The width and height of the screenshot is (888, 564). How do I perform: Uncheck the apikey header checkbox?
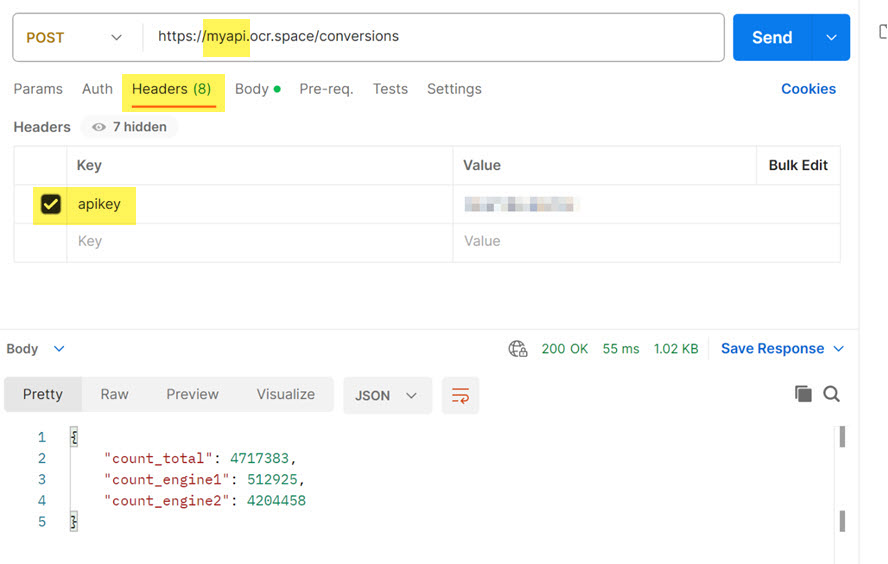point(50,204)
